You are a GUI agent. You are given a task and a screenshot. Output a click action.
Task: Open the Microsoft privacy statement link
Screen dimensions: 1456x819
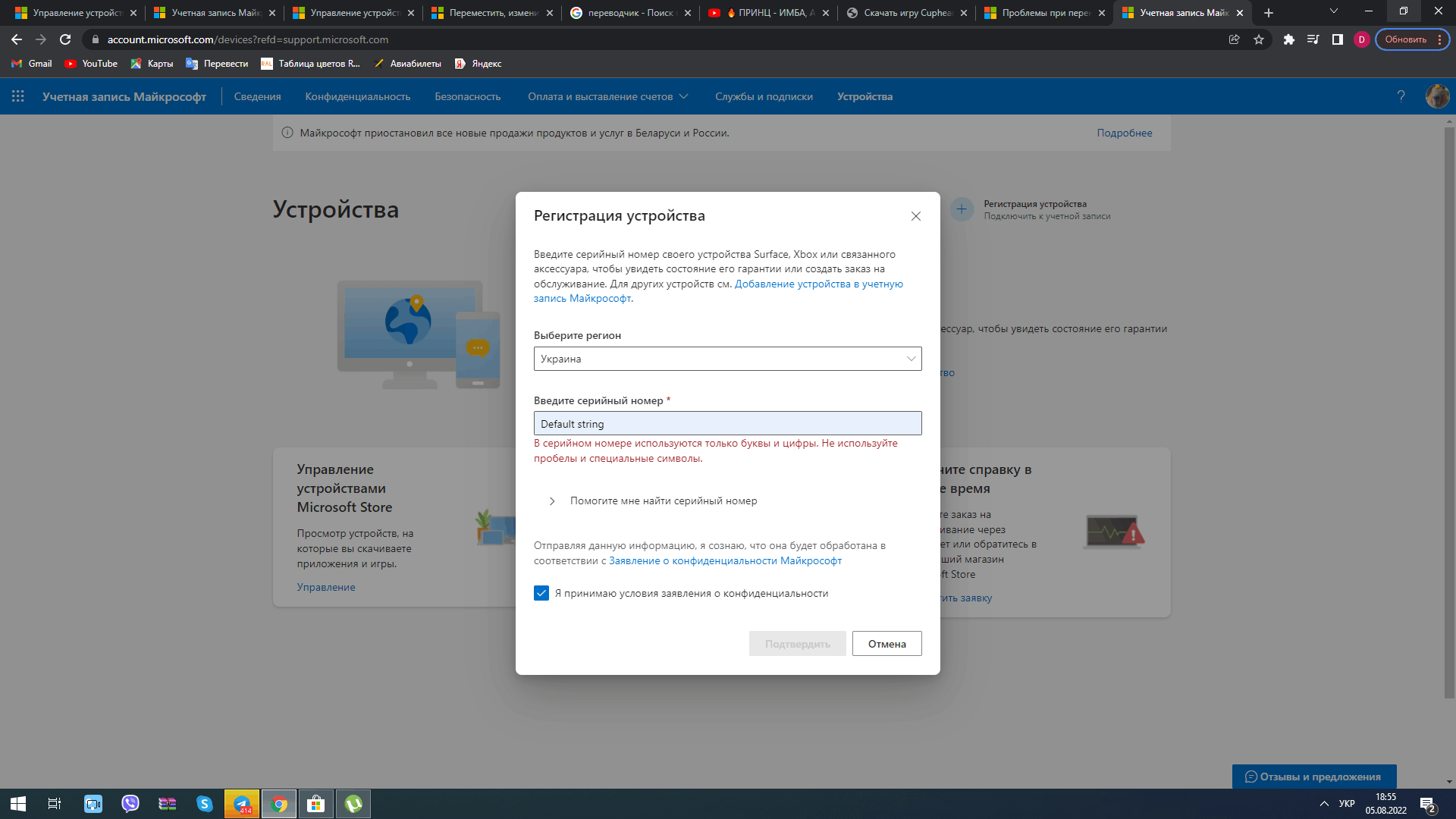pos(725,560)
